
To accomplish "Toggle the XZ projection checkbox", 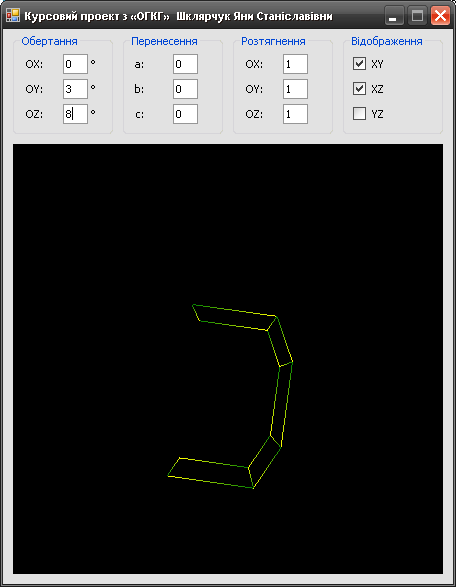I will [x=359, y=89].
